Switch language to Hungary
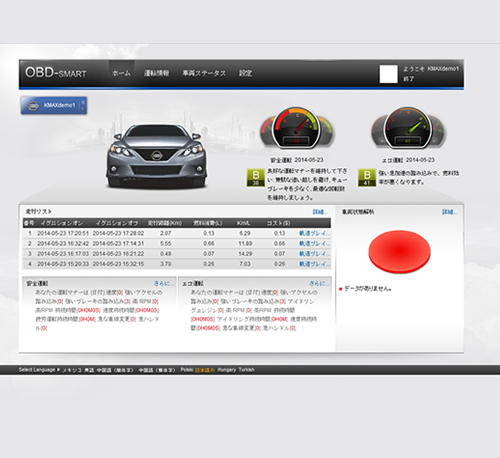The image size is (500, 458). (x=227, y=370)
